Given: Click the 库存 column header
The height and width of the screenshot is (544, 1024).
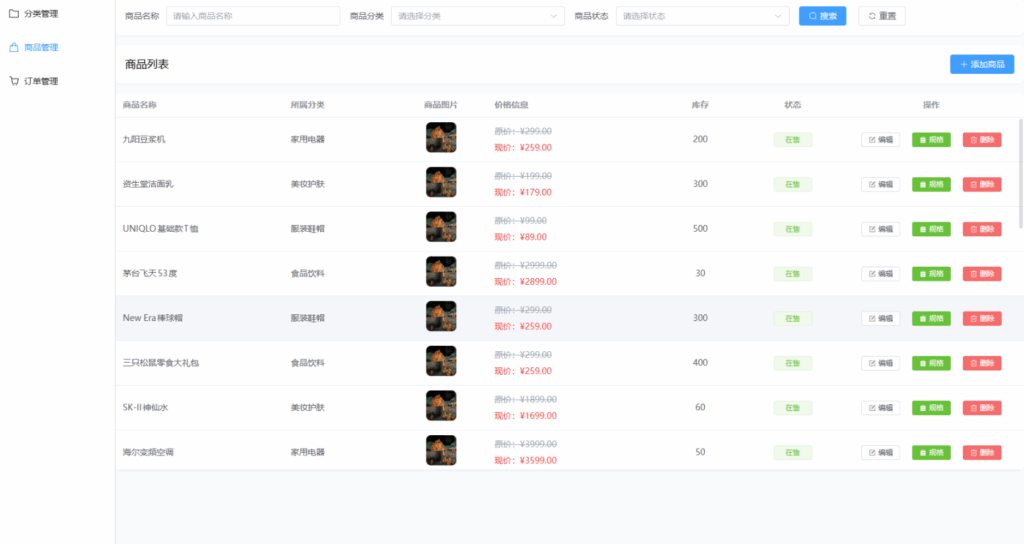Looking at the screenshot, I should pyautogui.click(x=700, y=104).
